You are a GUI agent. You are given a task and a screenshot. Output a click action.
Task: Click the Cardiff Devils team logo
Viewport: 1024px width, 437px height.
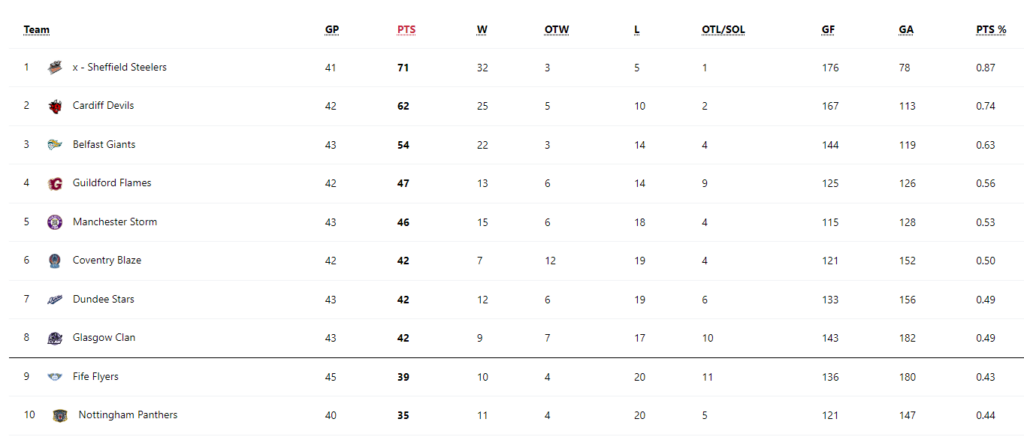[55, 106]
